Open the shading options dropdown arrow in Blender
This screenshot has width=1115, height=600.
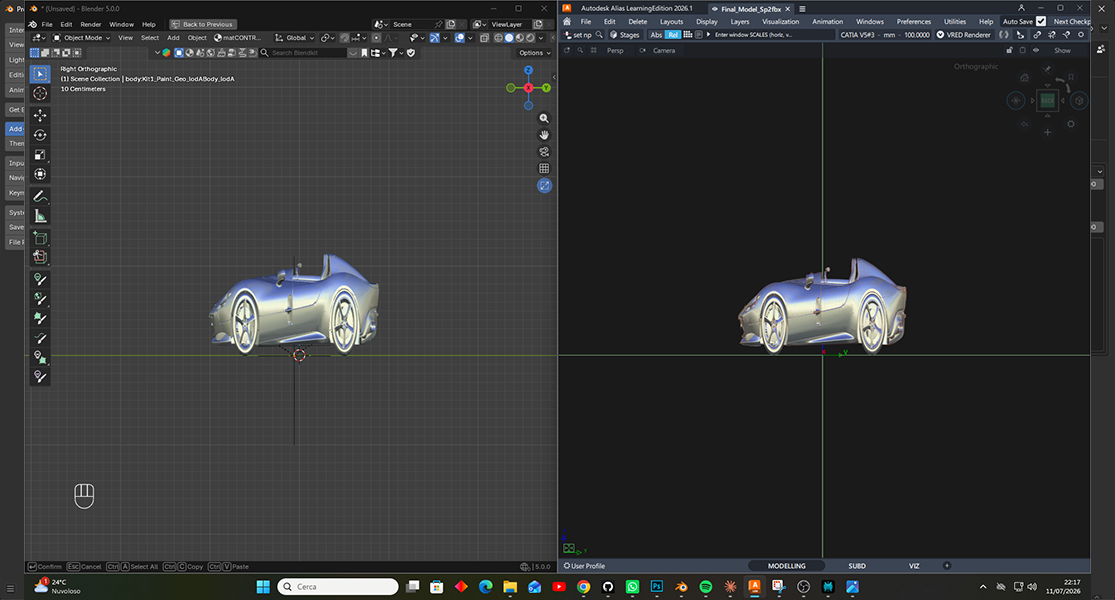(x=541, y=38)
